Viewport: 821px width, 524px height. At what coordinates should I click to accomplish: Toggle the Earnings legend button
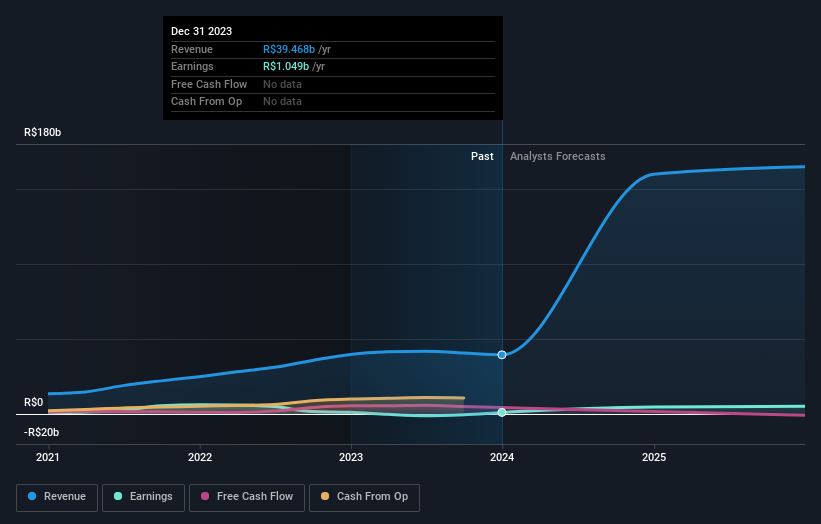point(143,497)
